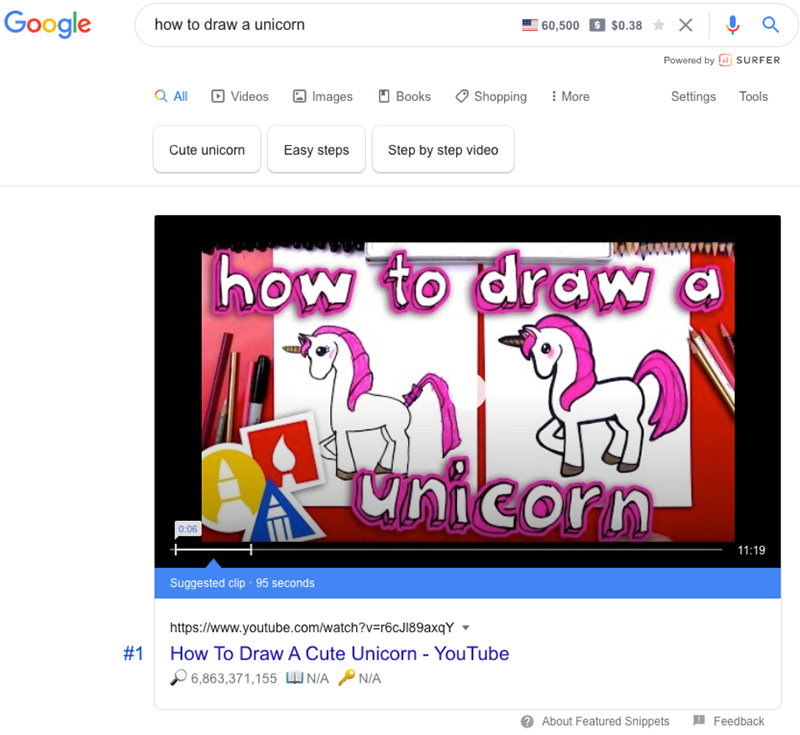
Task: Switch to the Shopping tab
Action: 491,96
